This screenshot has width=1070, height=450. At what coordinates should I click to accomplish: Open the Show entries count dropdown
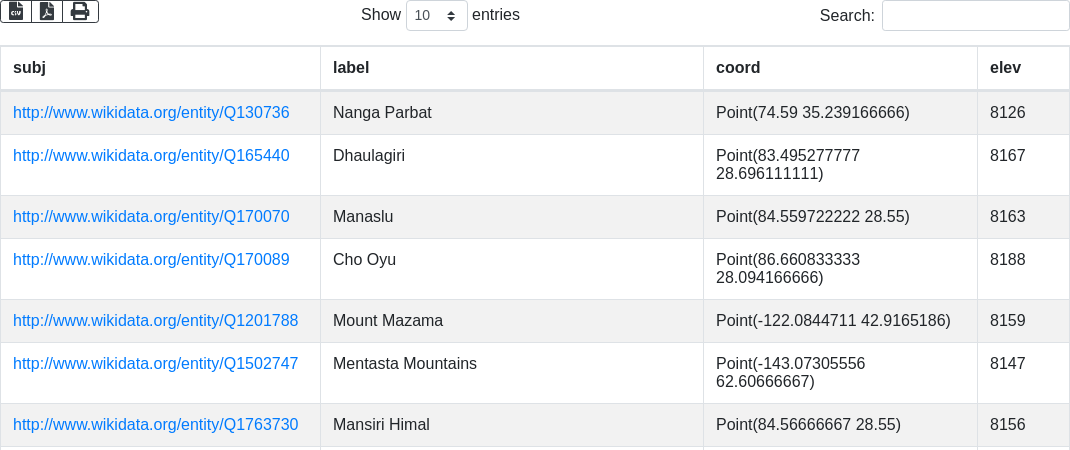[436, 16]
